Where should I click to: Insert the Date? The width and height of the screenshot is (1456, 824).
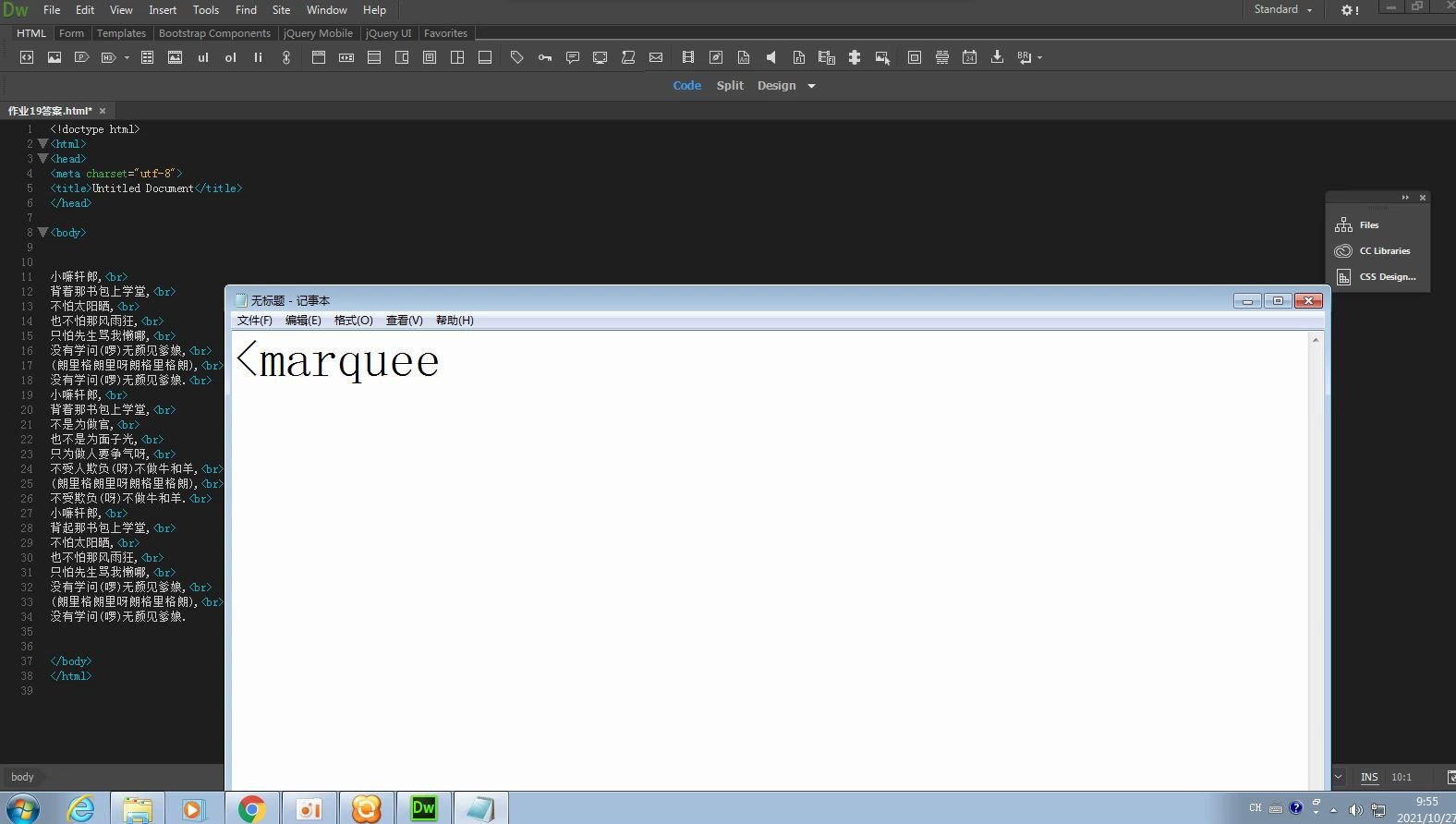click(x=970, y=57)
